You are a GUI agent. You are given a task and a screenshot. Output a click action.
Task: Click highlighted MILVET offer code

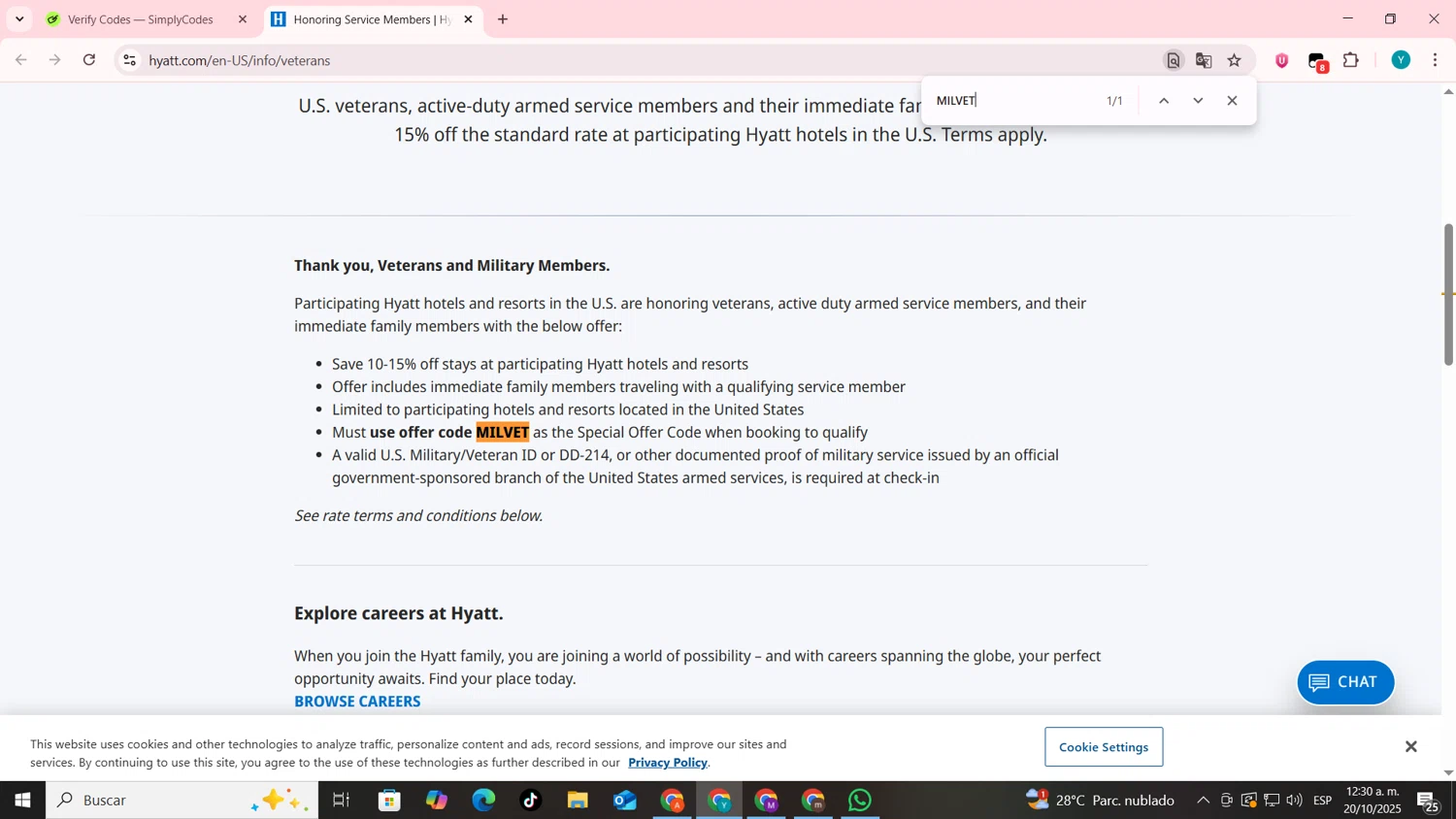point(503,433)
